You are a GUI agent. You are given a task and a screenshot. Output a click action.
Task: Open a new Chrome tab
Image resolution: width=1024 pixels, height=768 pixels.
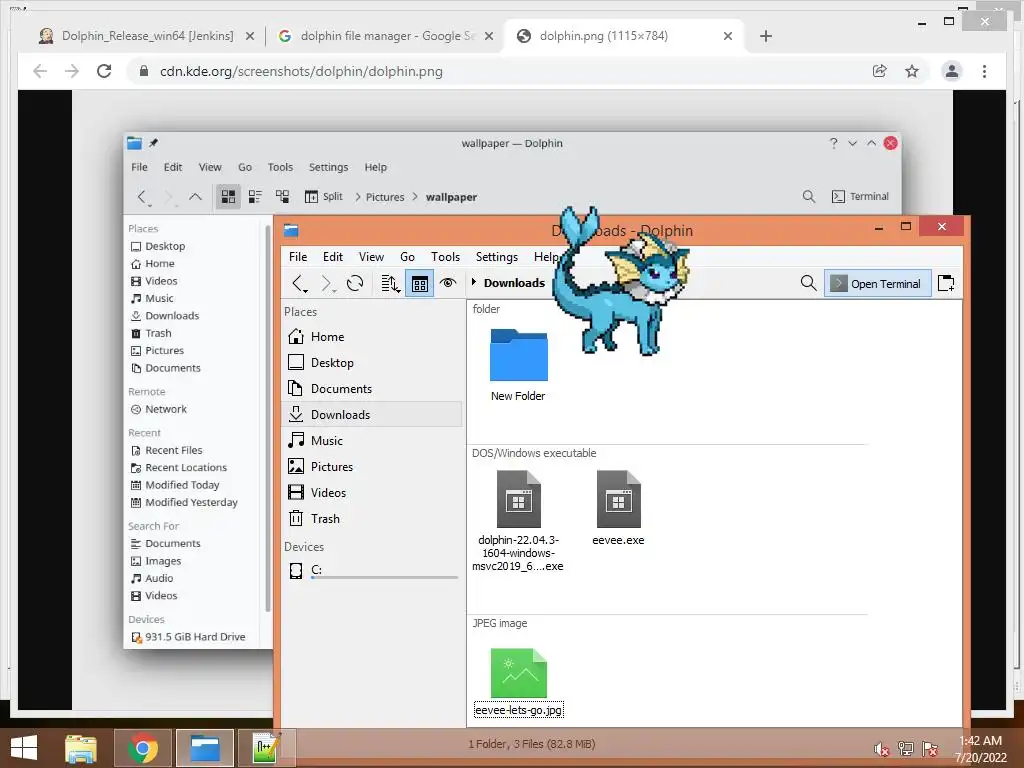766,36
